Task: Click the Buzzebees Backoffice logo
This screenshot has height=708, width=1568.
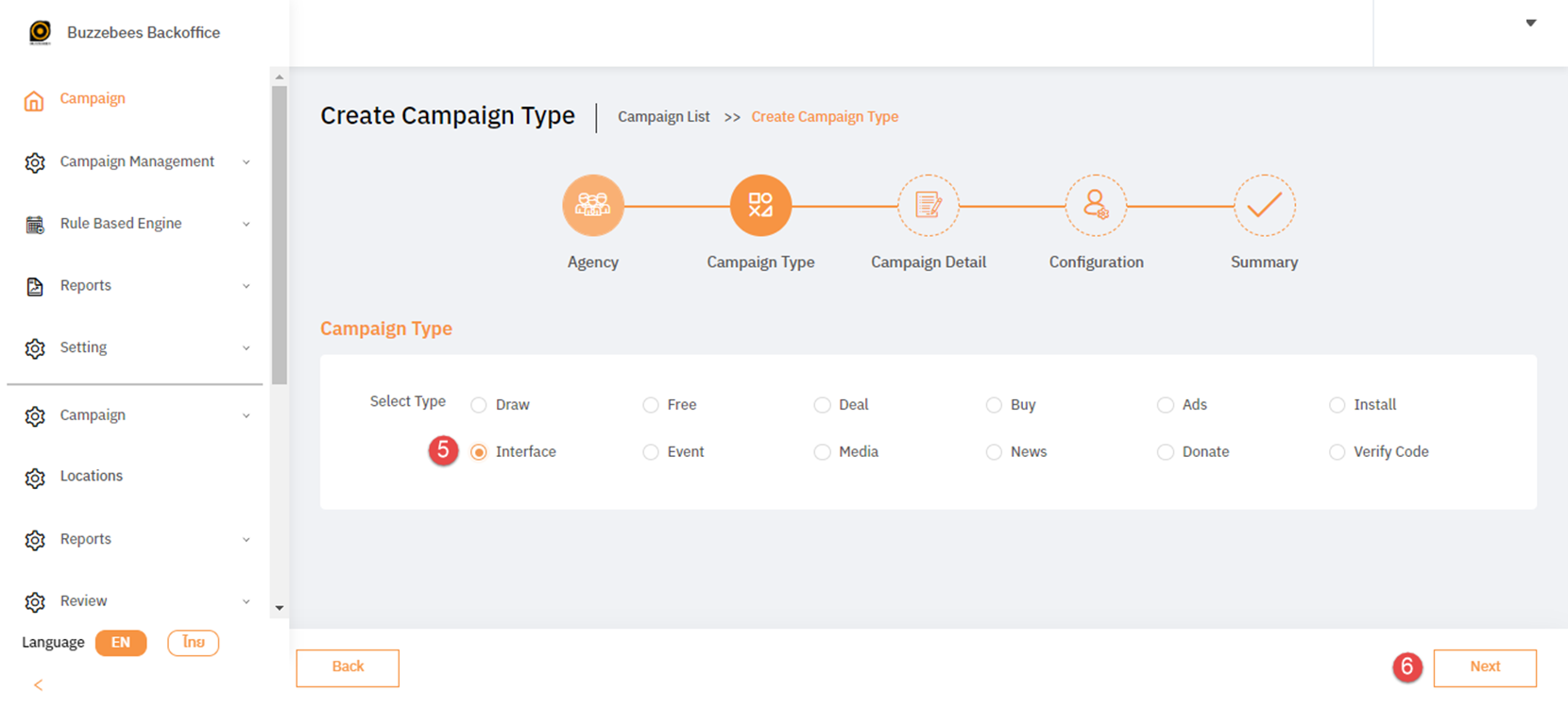Action: click(39, 30)
